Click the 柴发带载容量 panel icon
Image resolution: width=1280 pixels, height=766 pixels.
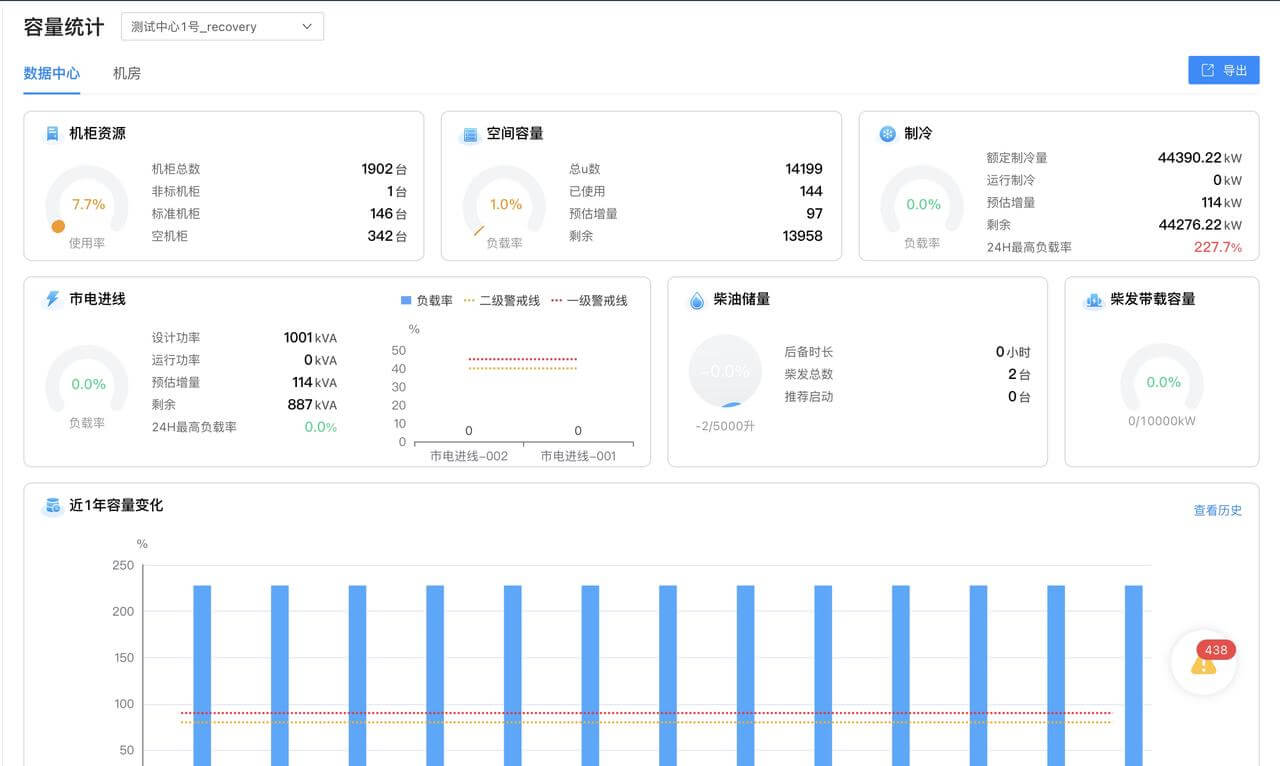[x=1093, y=298]
